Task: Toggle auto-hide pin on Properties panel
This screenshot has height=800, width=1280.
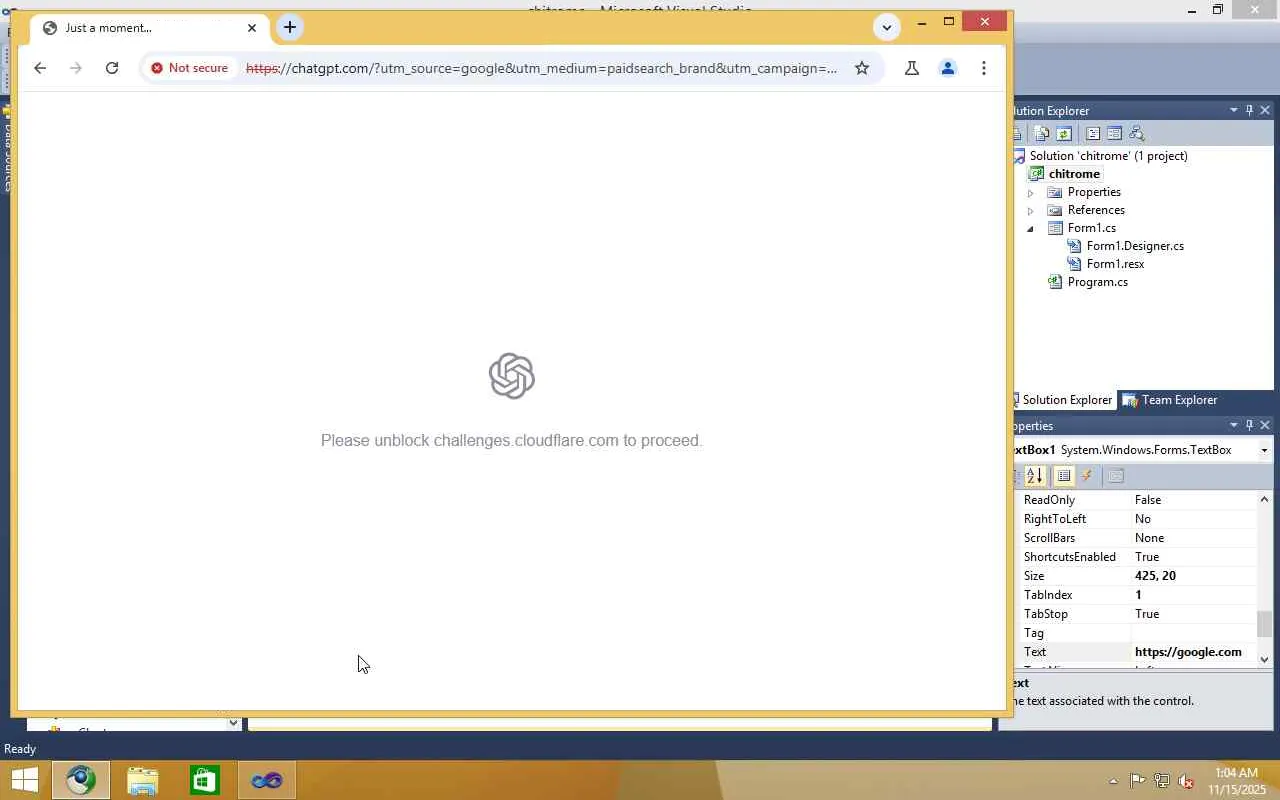Action: point(1249,425)
